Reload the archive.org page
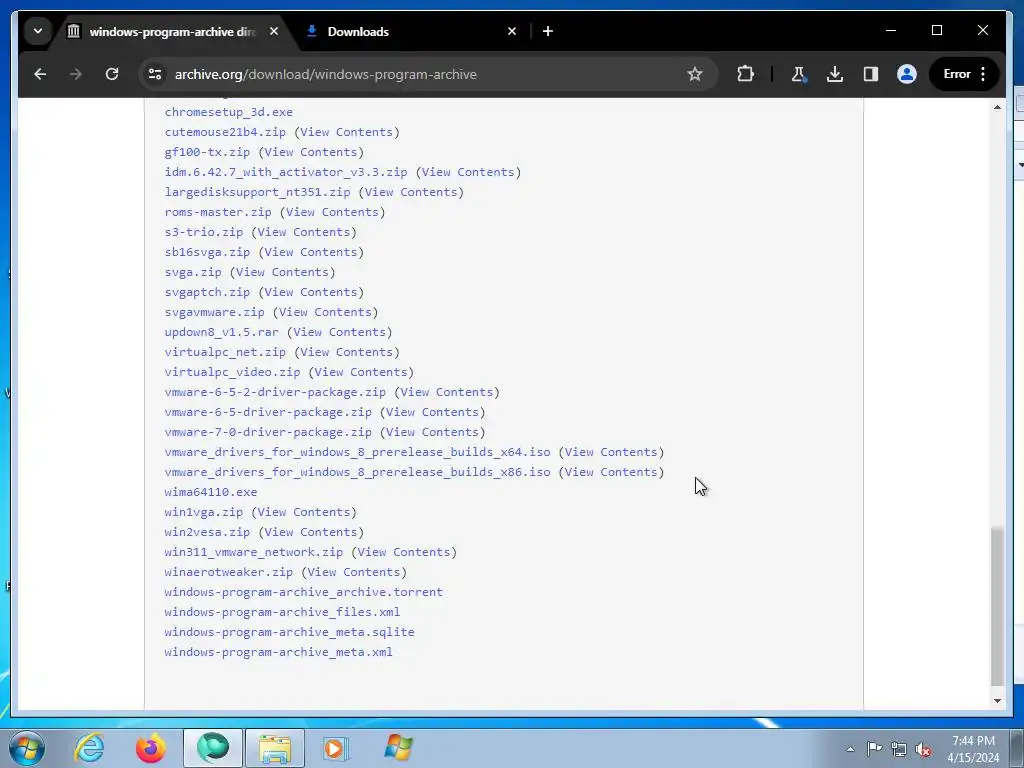This screenshot has width=1024, height=768. pyautogui.click(x=112, y=74)
